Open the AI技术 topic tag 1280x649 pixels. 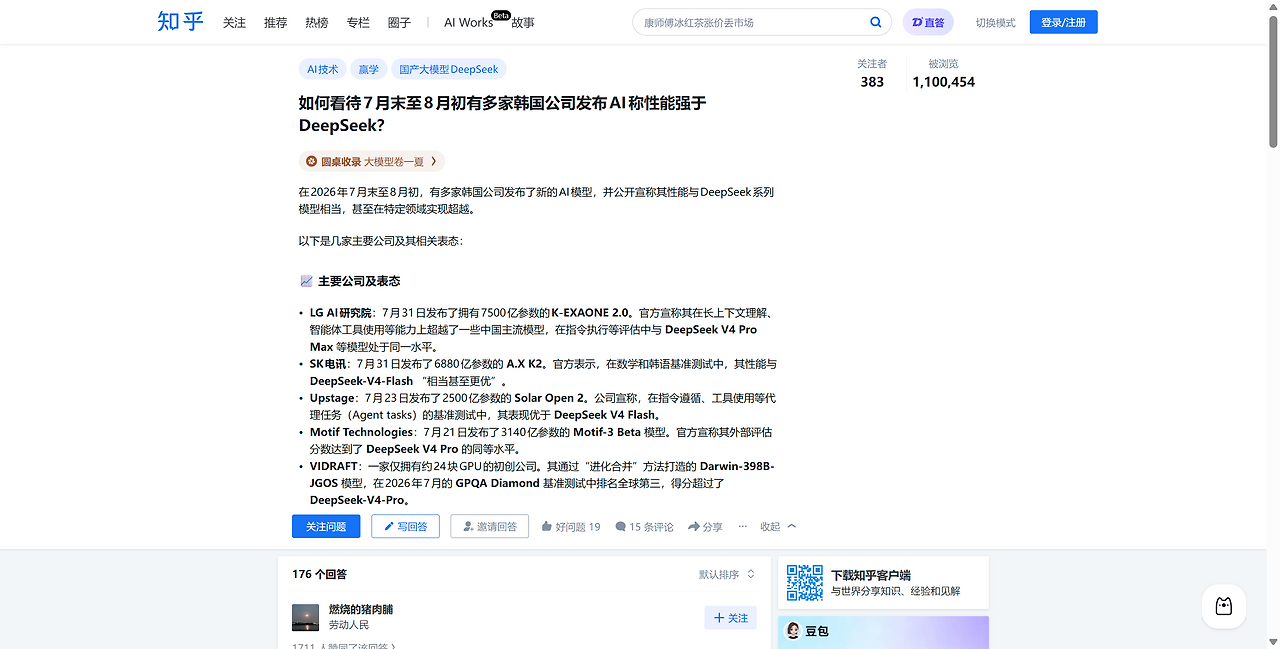(322, 69)
